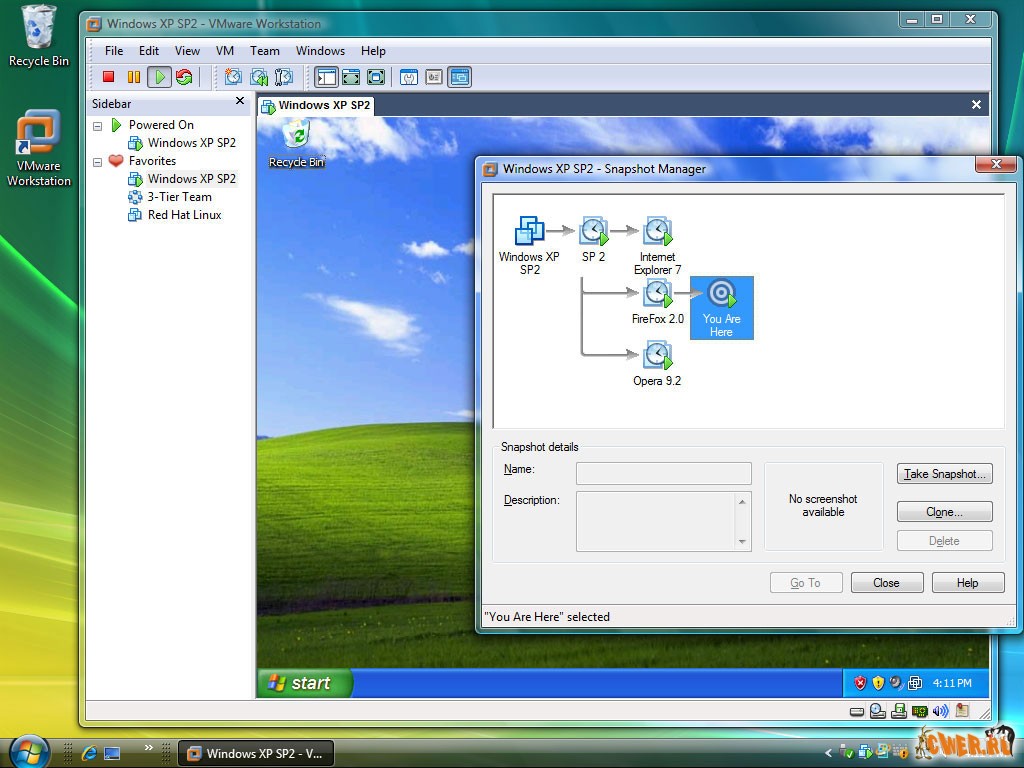Click the Take Snapshot... button
The width and height of the screenshot is (1024, 768).
(945, 474)
